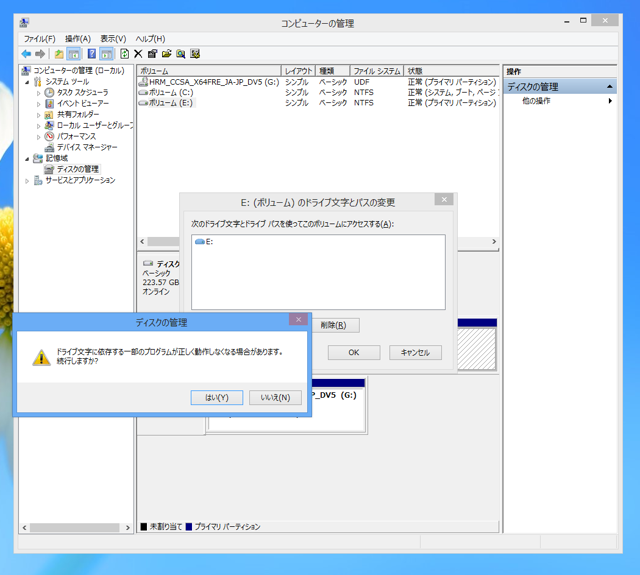The height and width of the screenshot is (575, 640).
Task: Sort by the レイアウト column header
Action: 298,71
